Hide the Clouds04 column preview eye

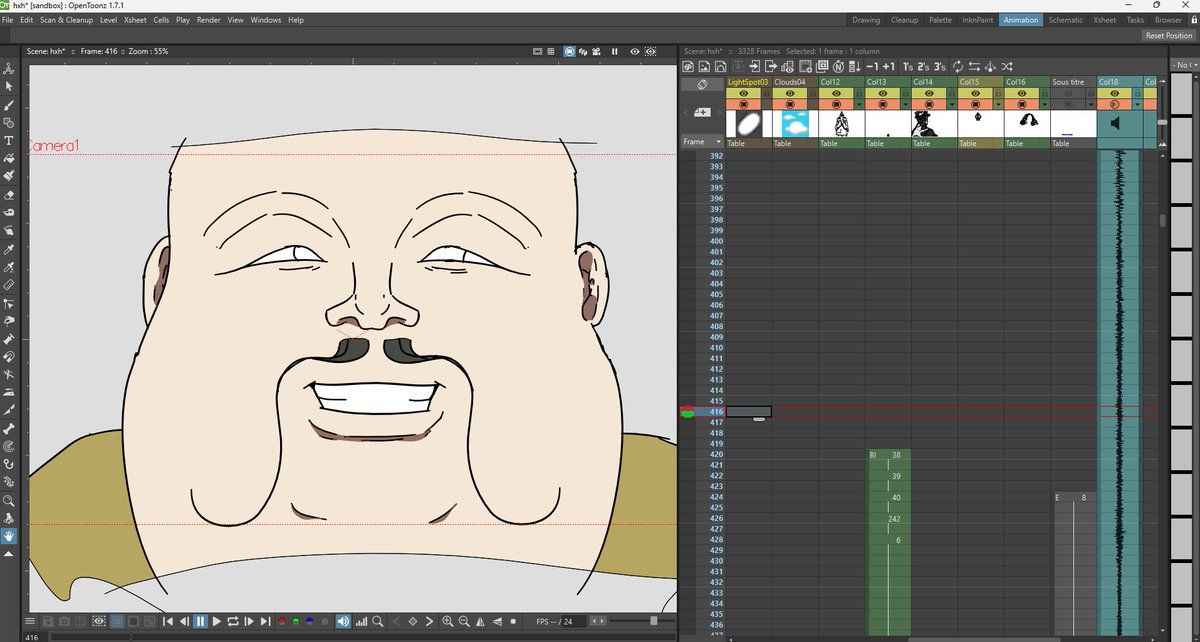tap(790, 92)
